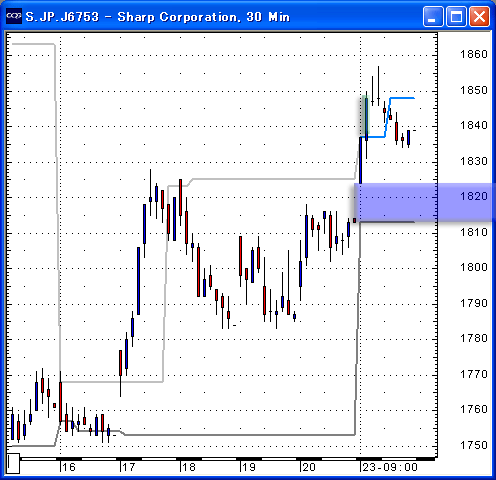Image resolution: width=496 pixels, height=480 pixels.
Task: Click date label 18 on time axis
Action: click(189, 467)
